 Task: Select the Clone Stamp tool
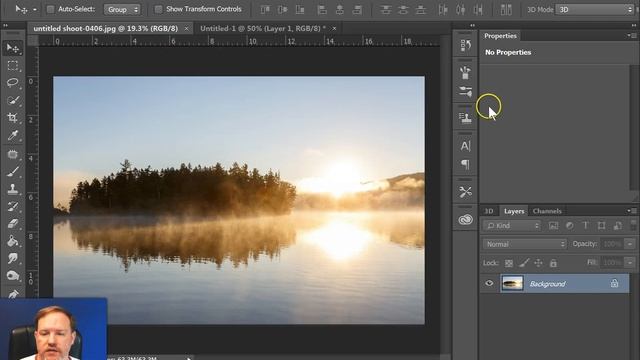point(13,189)
